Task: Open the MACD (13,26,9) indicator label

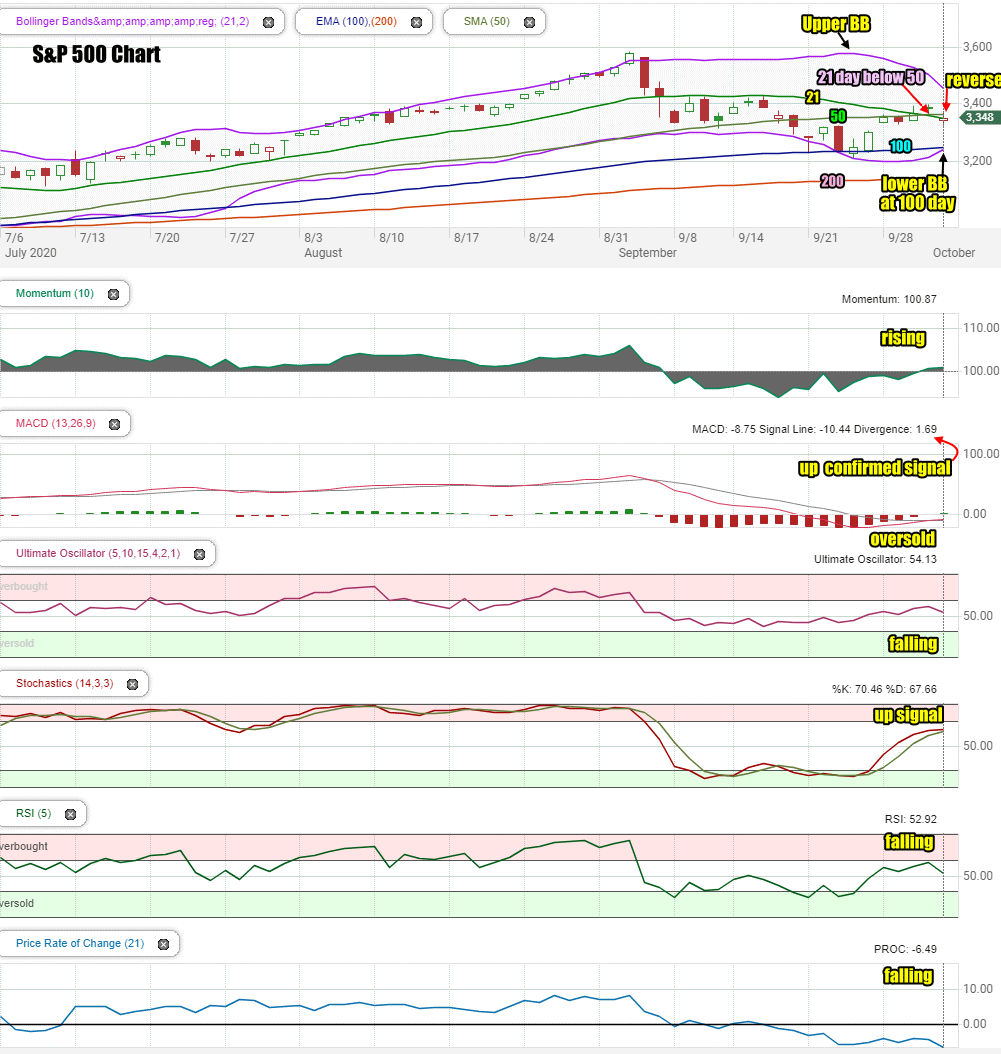Action: 56,423
